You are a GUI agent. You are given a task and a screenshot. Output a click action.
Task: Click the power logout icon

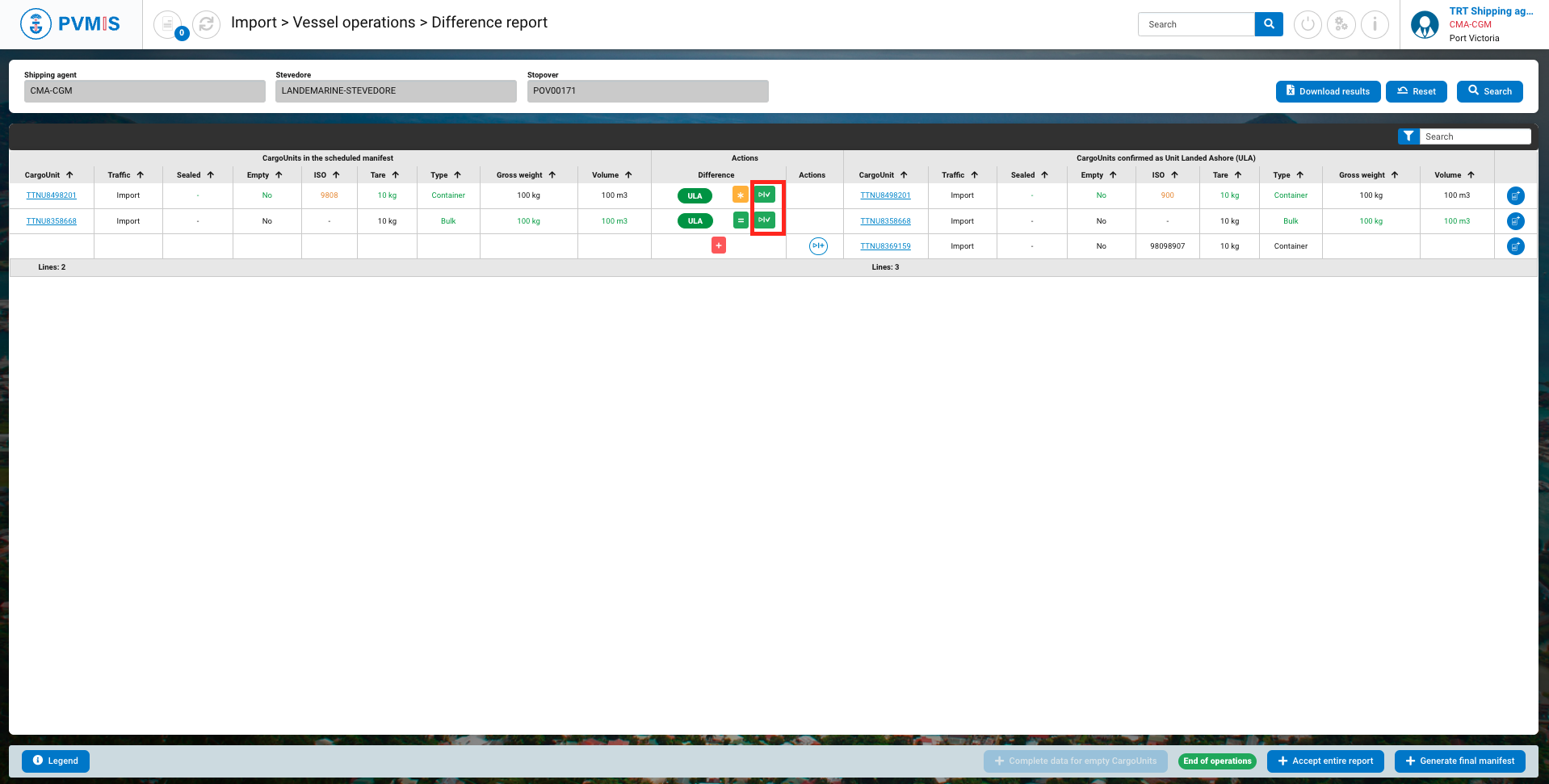(x=1308, y=24)
